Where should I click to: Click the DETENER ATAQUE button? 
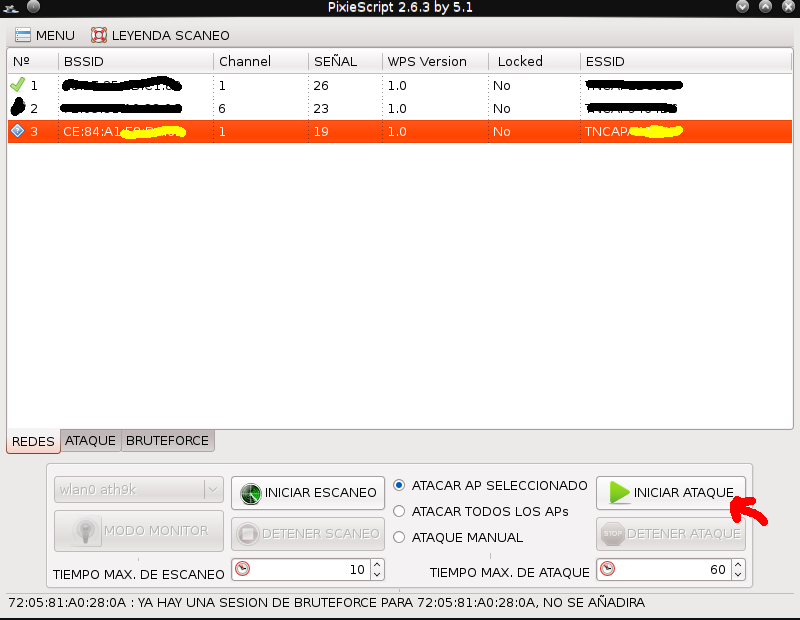point(670,534)
